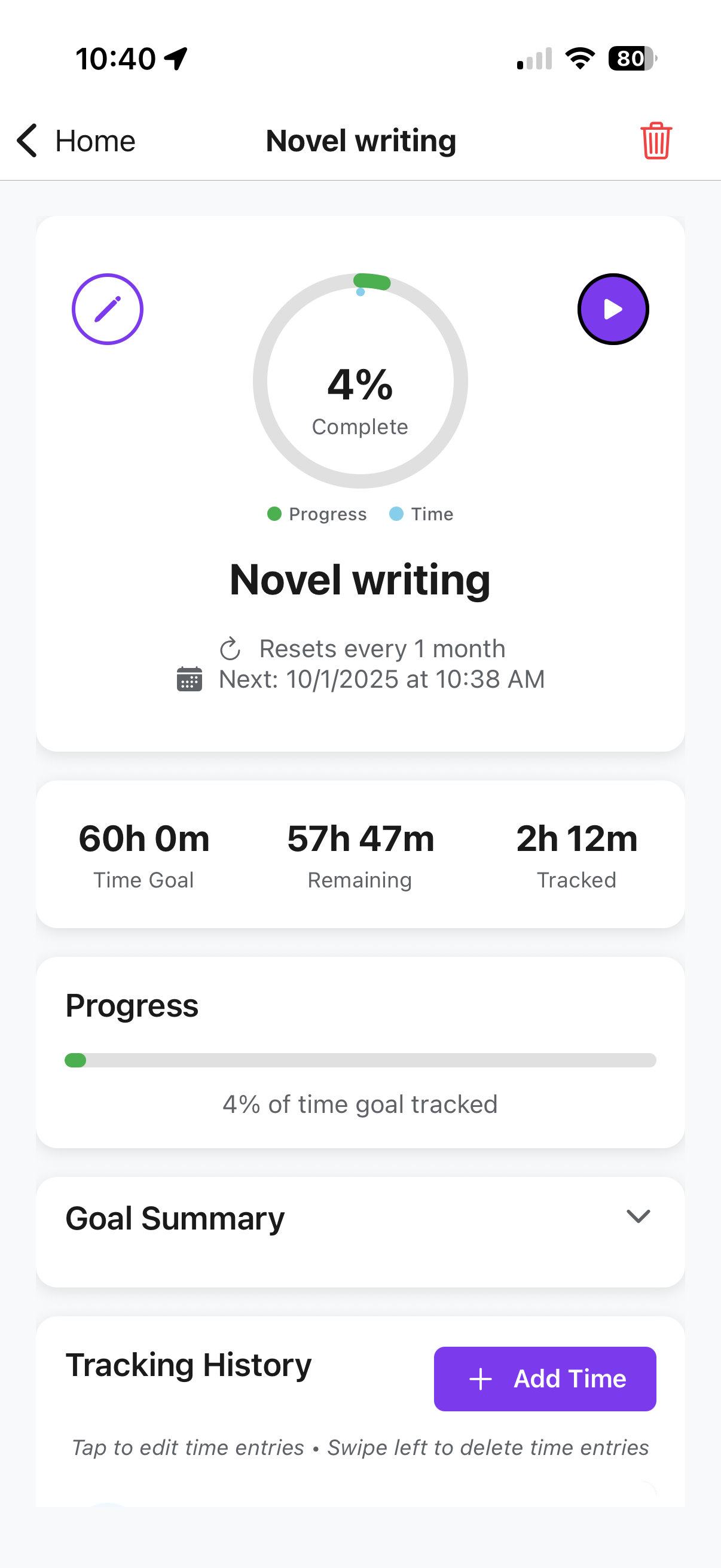Screen dimensions: 721x1568
Task: Tap the blue Time legend dot
Action: click(x=396, y=514)
